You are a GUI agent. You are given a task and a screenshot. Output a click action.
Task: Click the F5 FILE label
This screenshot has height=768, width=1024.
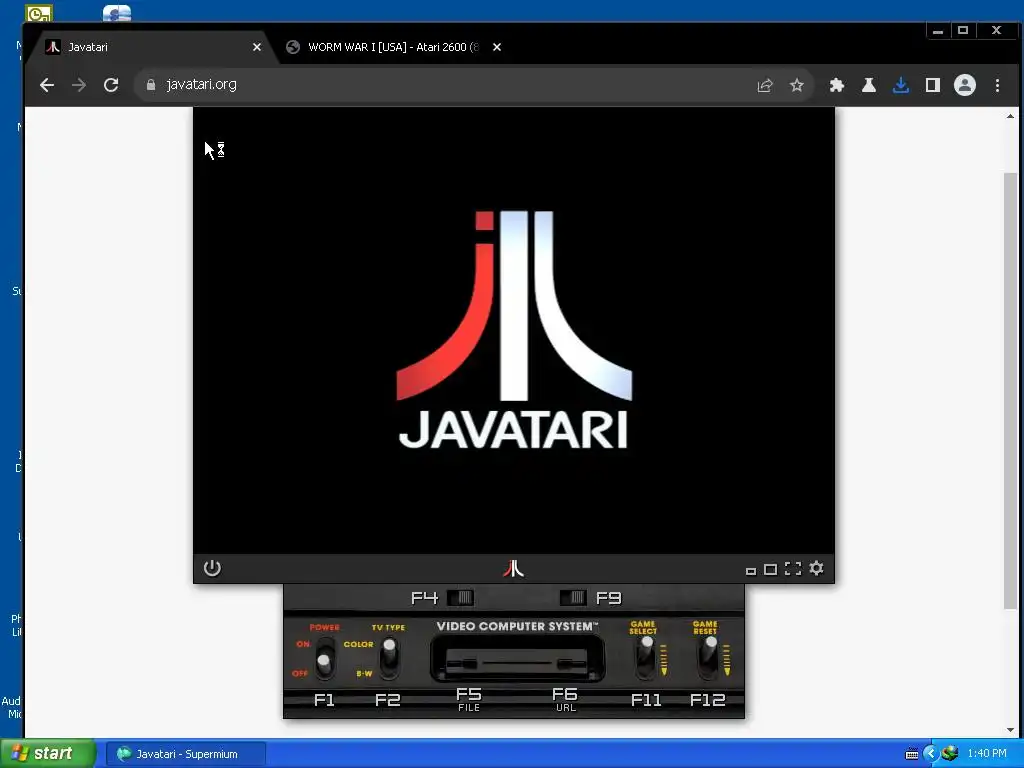pyautogui.click(x=469, y=699)
